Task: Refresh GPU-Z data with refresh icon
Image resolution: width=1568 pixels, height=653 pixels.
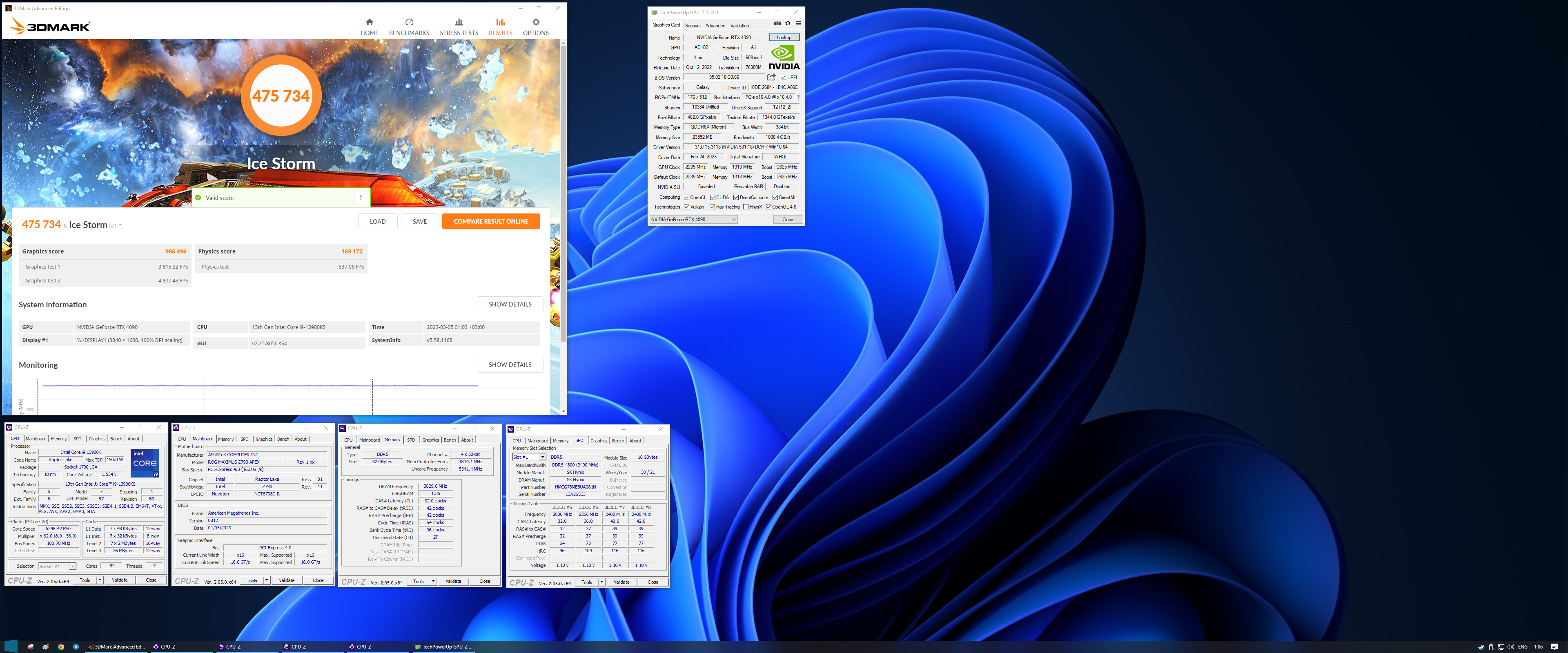Action: point(788,24)
